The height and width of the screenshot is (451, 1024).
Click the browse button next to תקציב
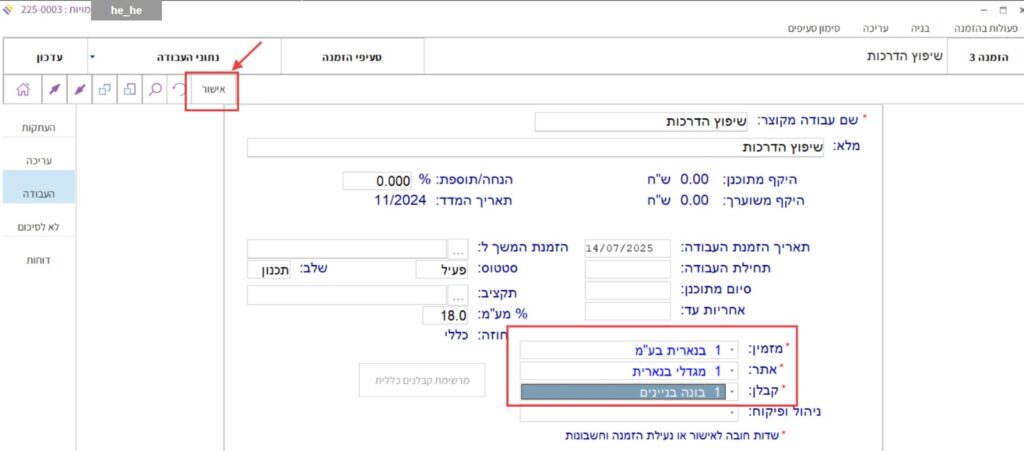tap(458, 295)
